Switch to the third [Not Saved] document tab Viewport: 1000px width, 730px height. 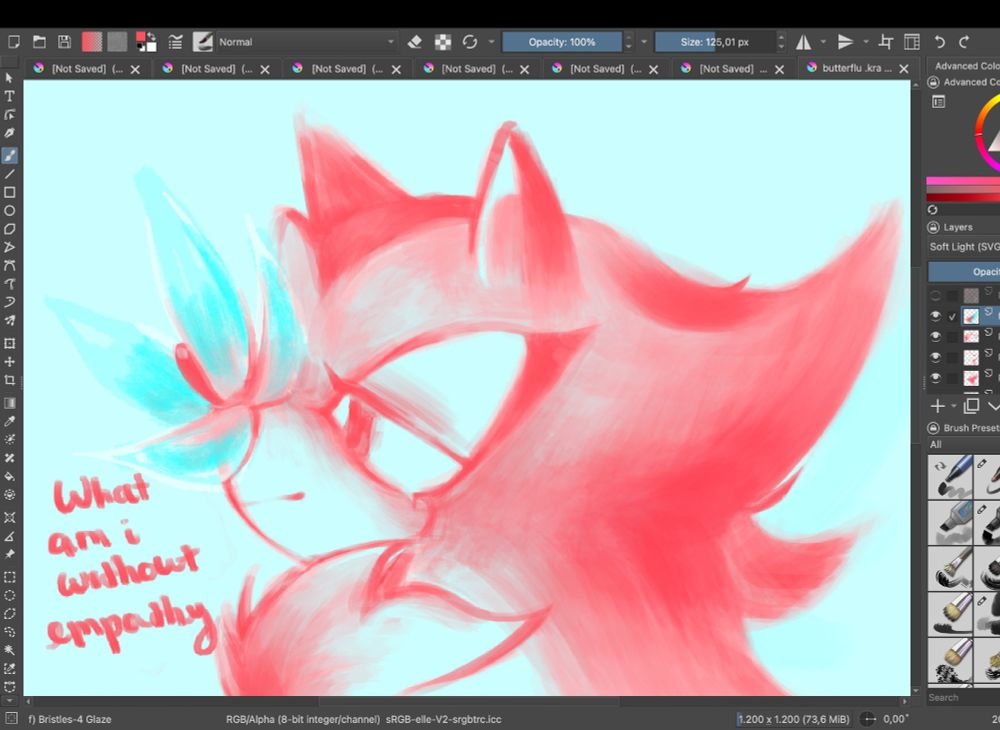348,69
